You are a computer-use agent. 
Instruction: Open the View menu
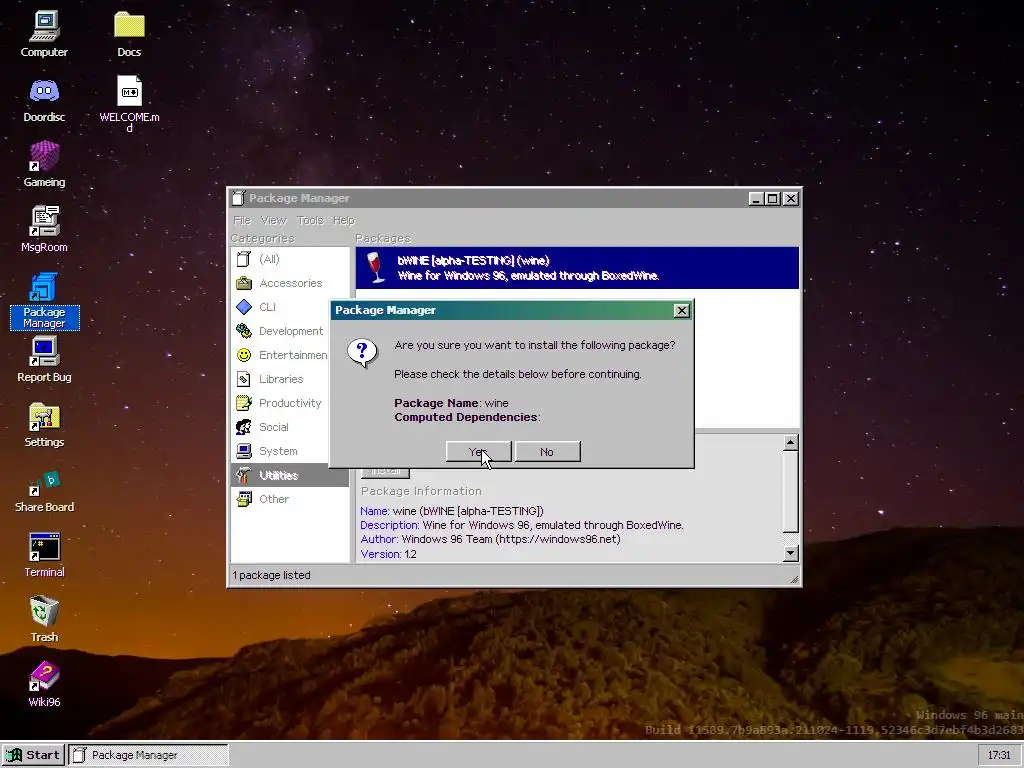click(x=273, y=220)
